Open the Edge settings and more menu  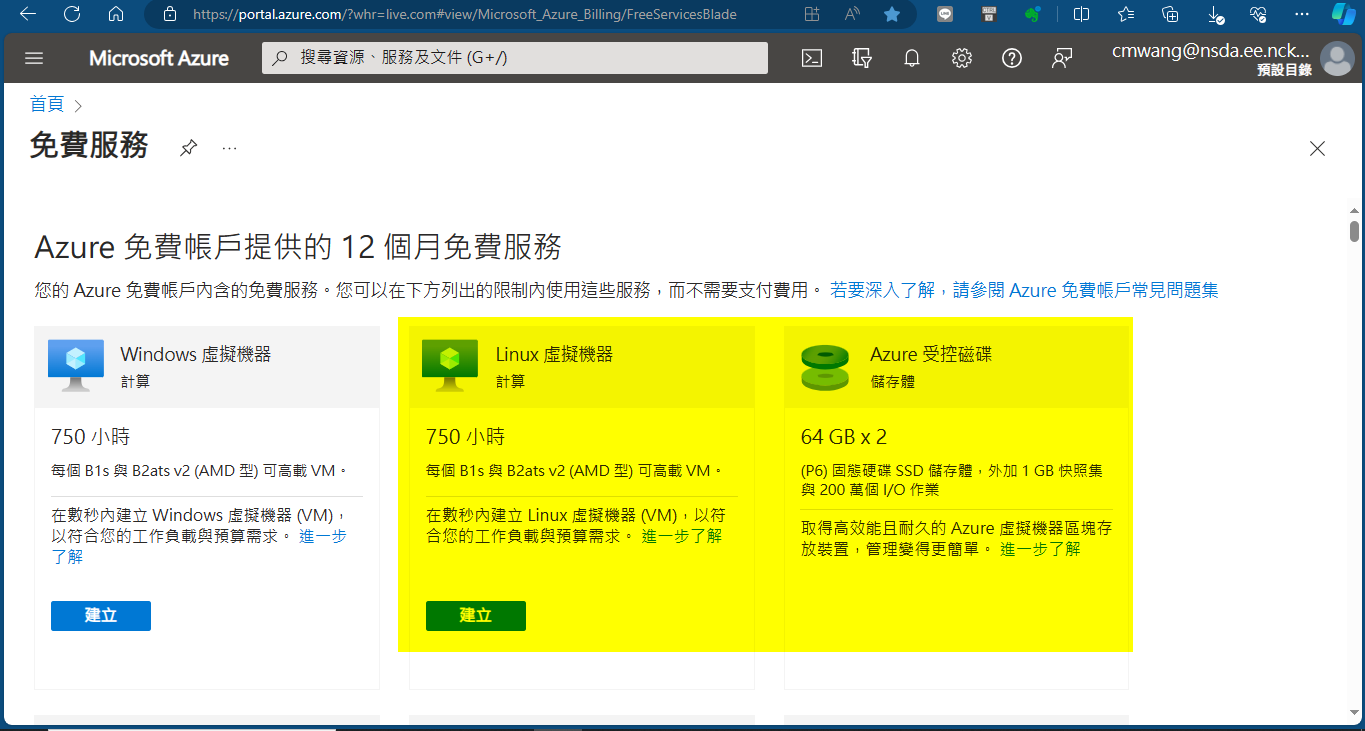pos(1301,14)
